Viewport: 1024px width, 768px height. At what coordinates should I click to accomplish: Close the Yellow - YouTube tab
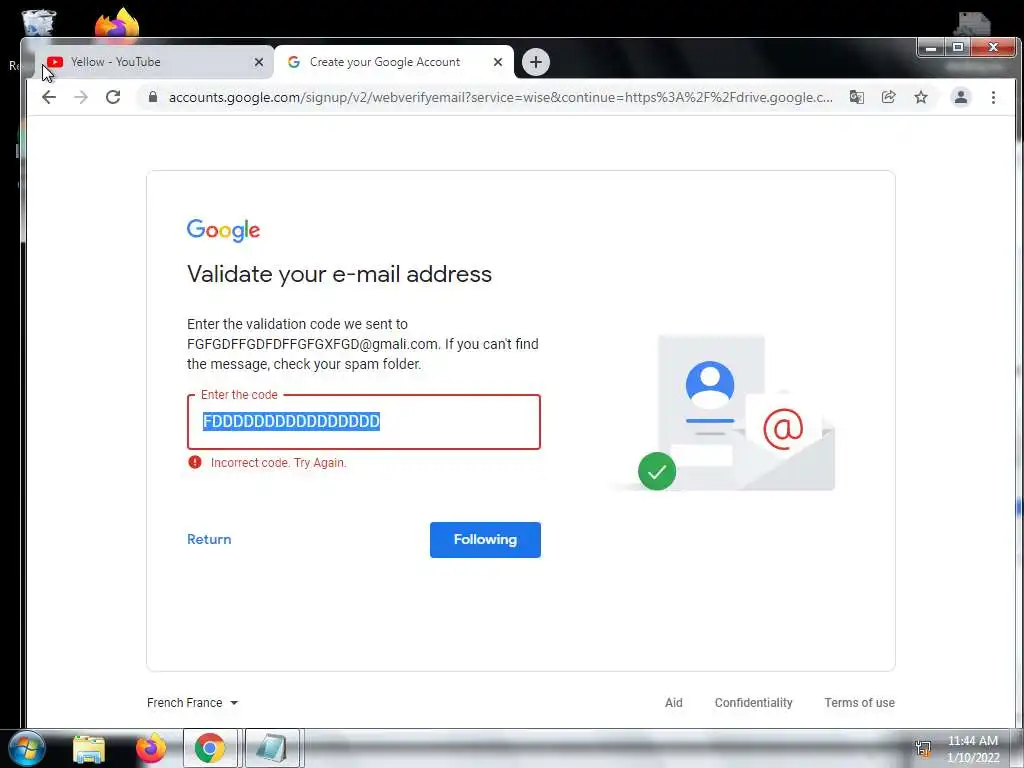259,62
